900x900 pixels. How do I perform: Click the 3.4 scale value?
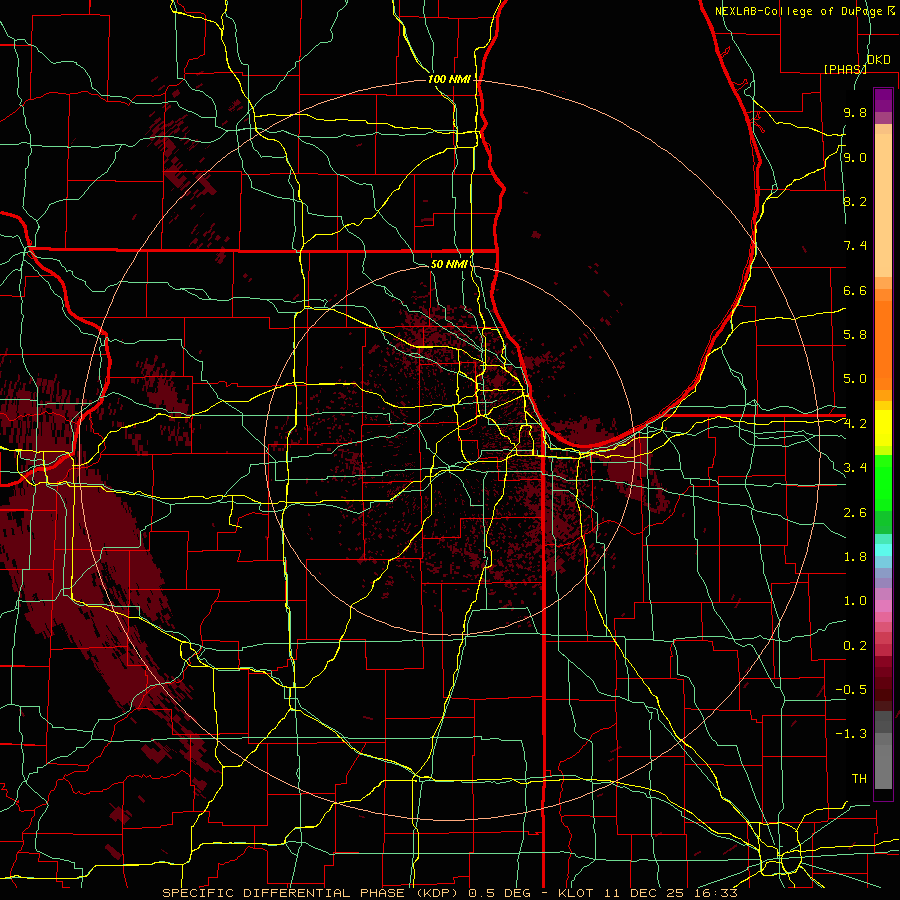[855, 468]
